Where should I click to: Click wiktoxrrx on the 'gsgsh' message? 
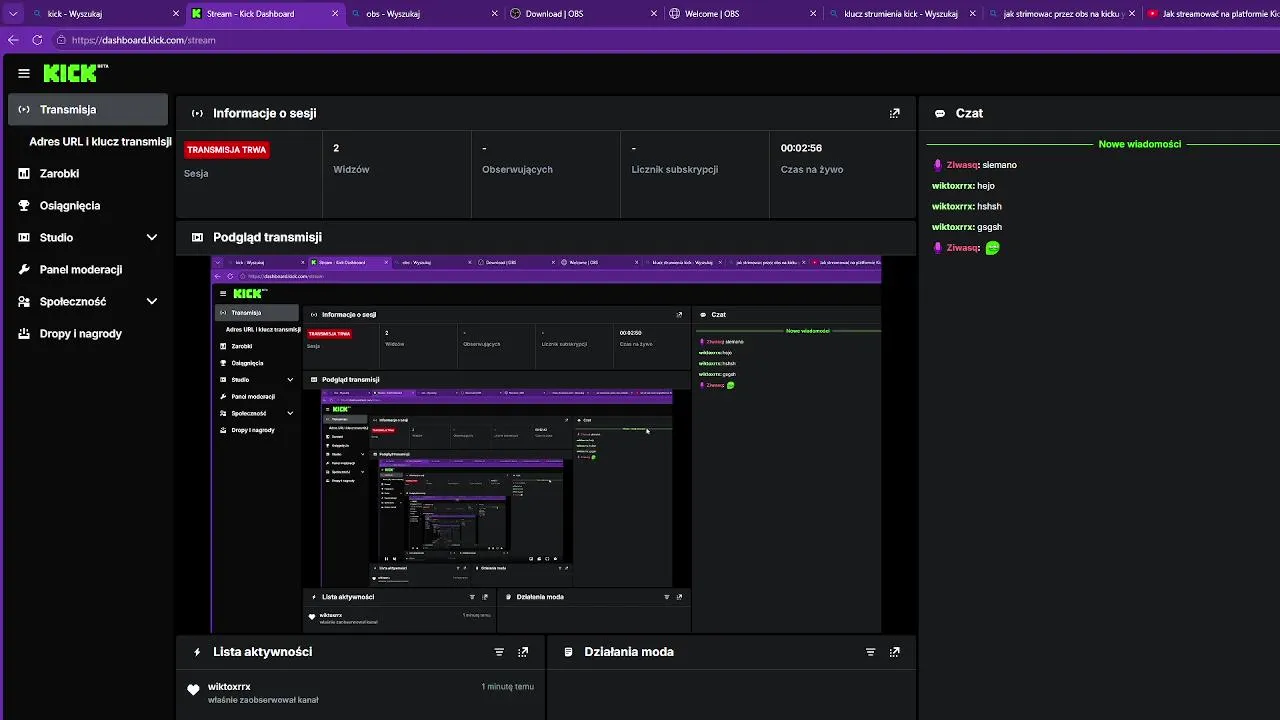coord(952,227)
